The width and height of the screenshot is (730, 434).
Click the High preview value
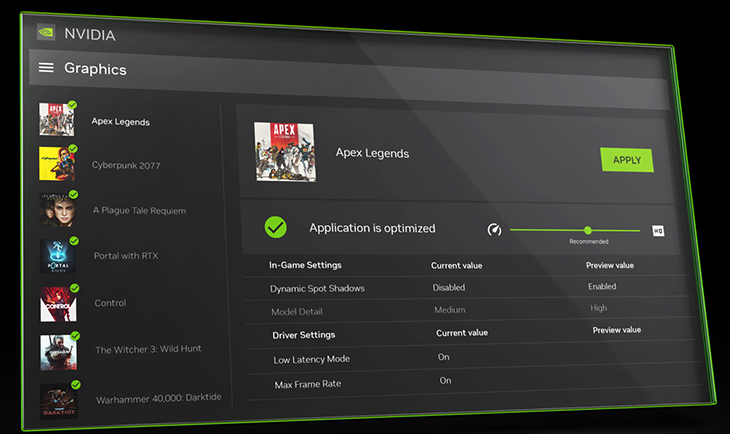[x=599, y=308]
